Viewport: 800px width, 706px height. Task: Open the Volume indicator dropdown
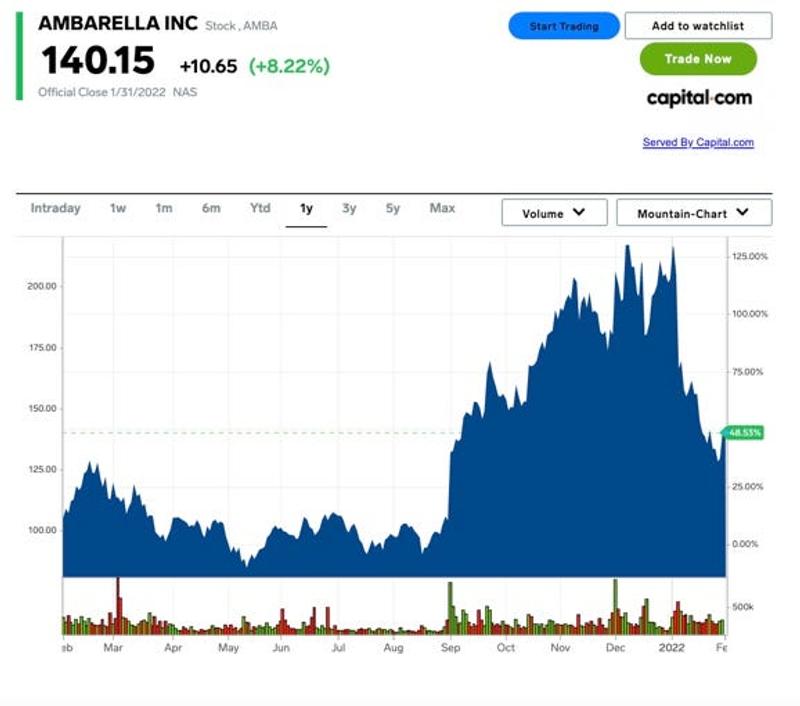555,212
